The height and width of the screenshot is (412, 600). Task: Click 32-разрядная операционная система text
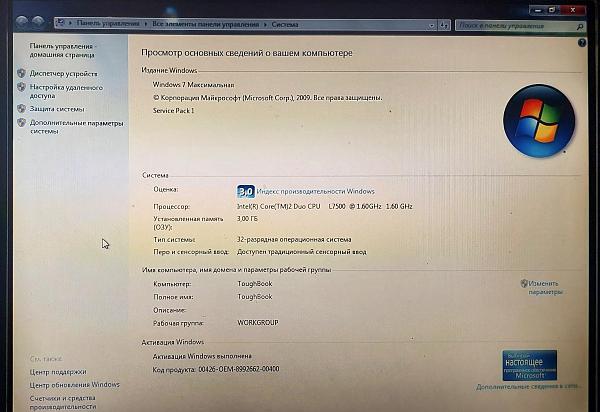click(x=294, y=239)
